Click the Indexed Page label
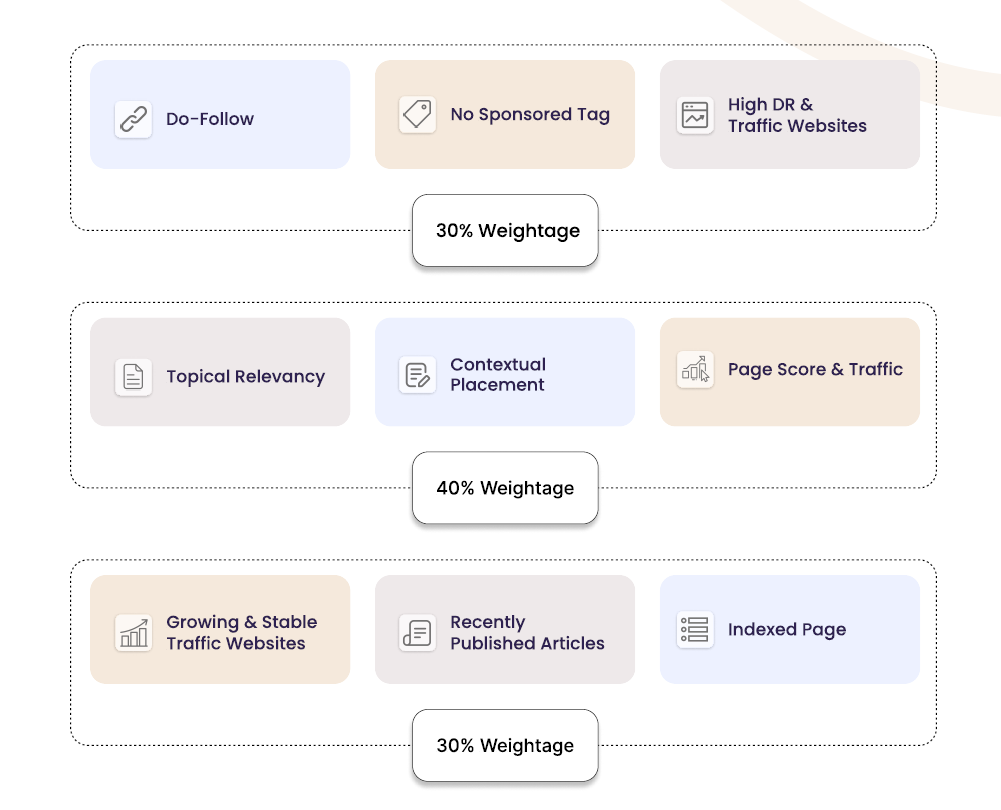 787,630
